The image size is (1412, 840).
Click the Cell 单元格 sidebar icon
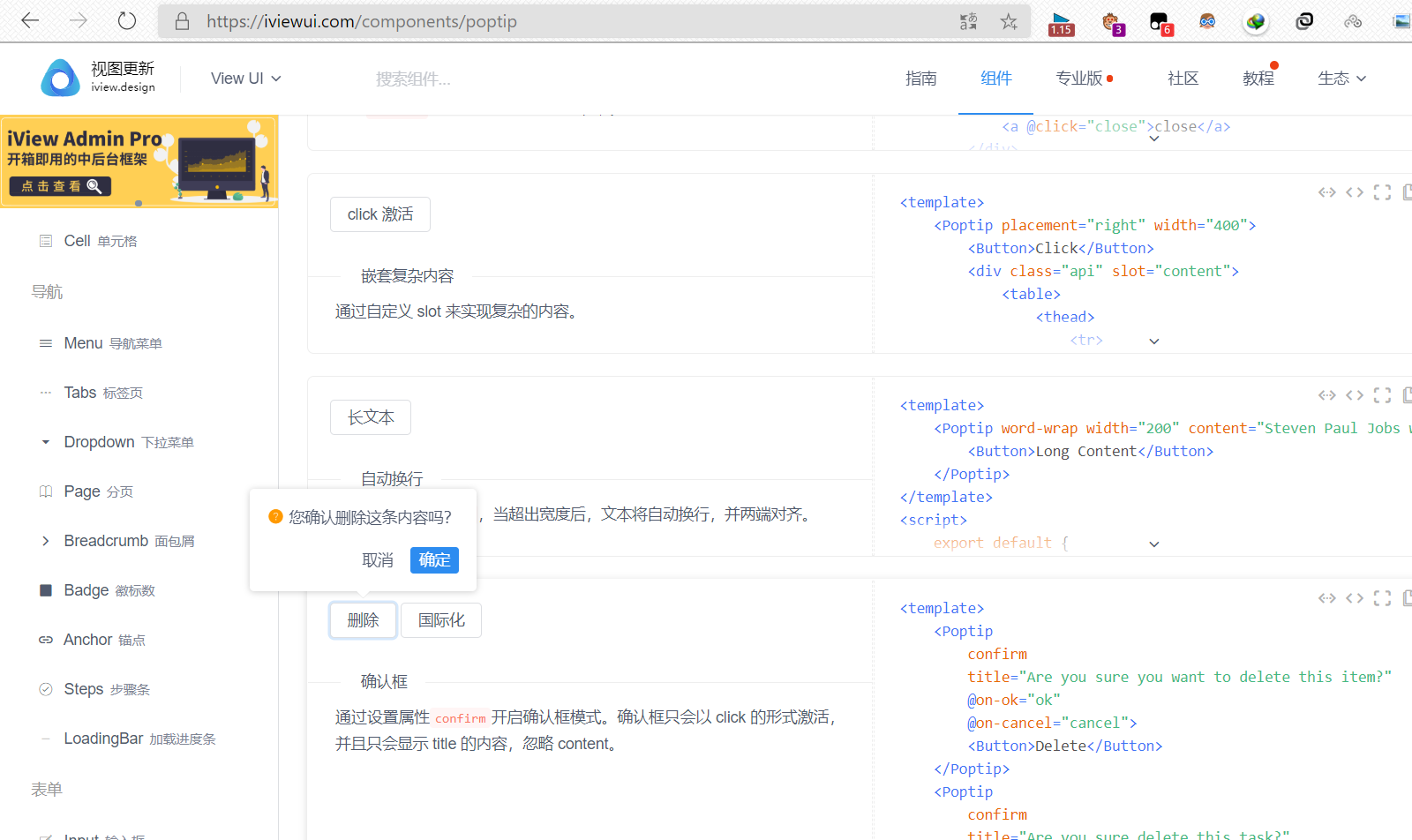coord(46,241)
